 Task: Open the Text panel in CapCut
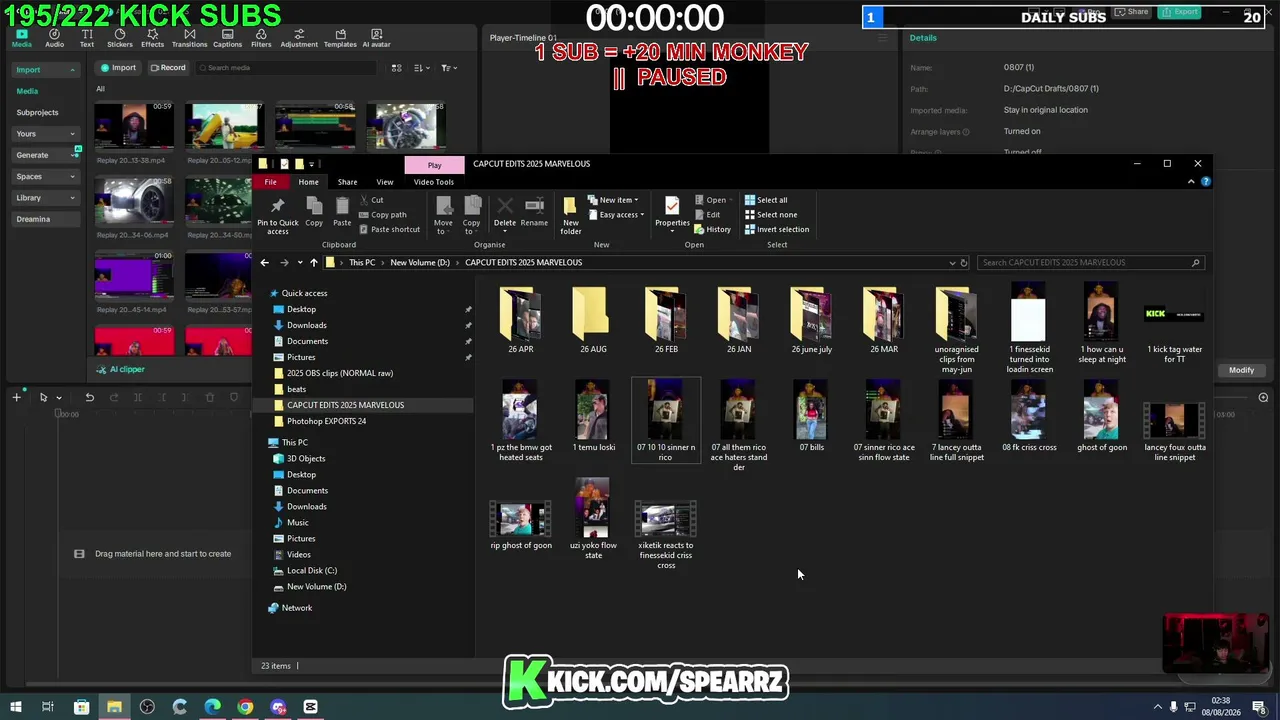[87, 38]
